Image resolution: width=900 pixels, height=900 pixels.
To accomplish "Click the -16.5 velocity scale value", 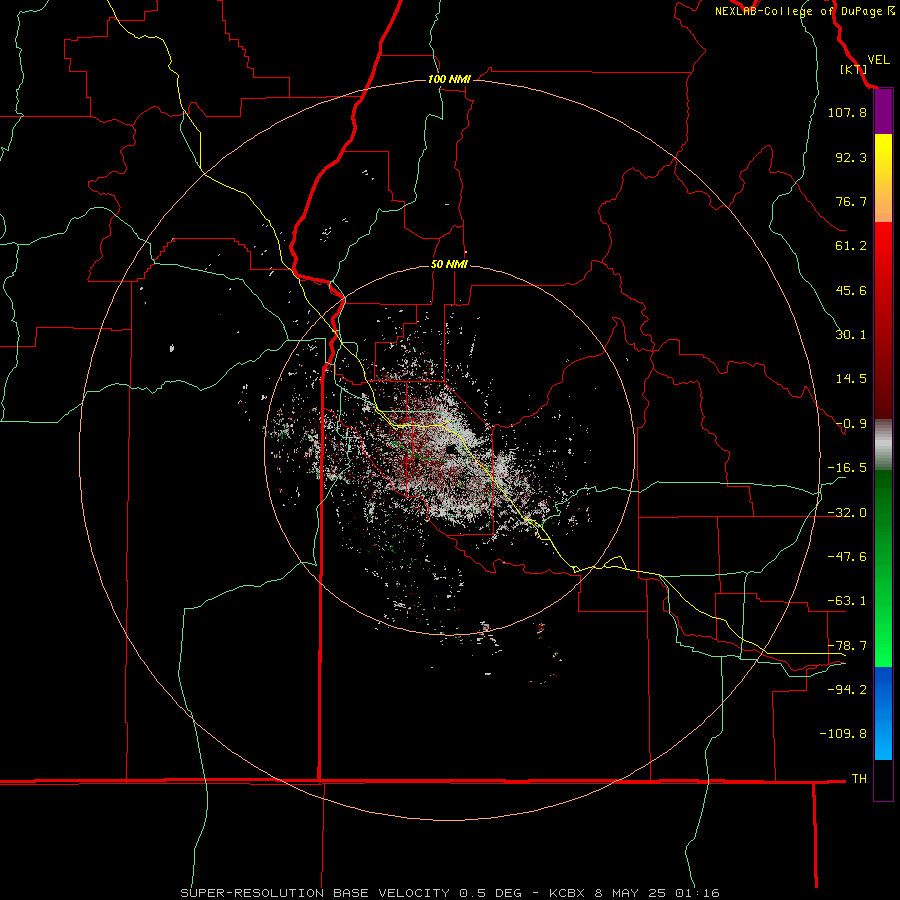I will pyautogui.click(x=847, y=468).
